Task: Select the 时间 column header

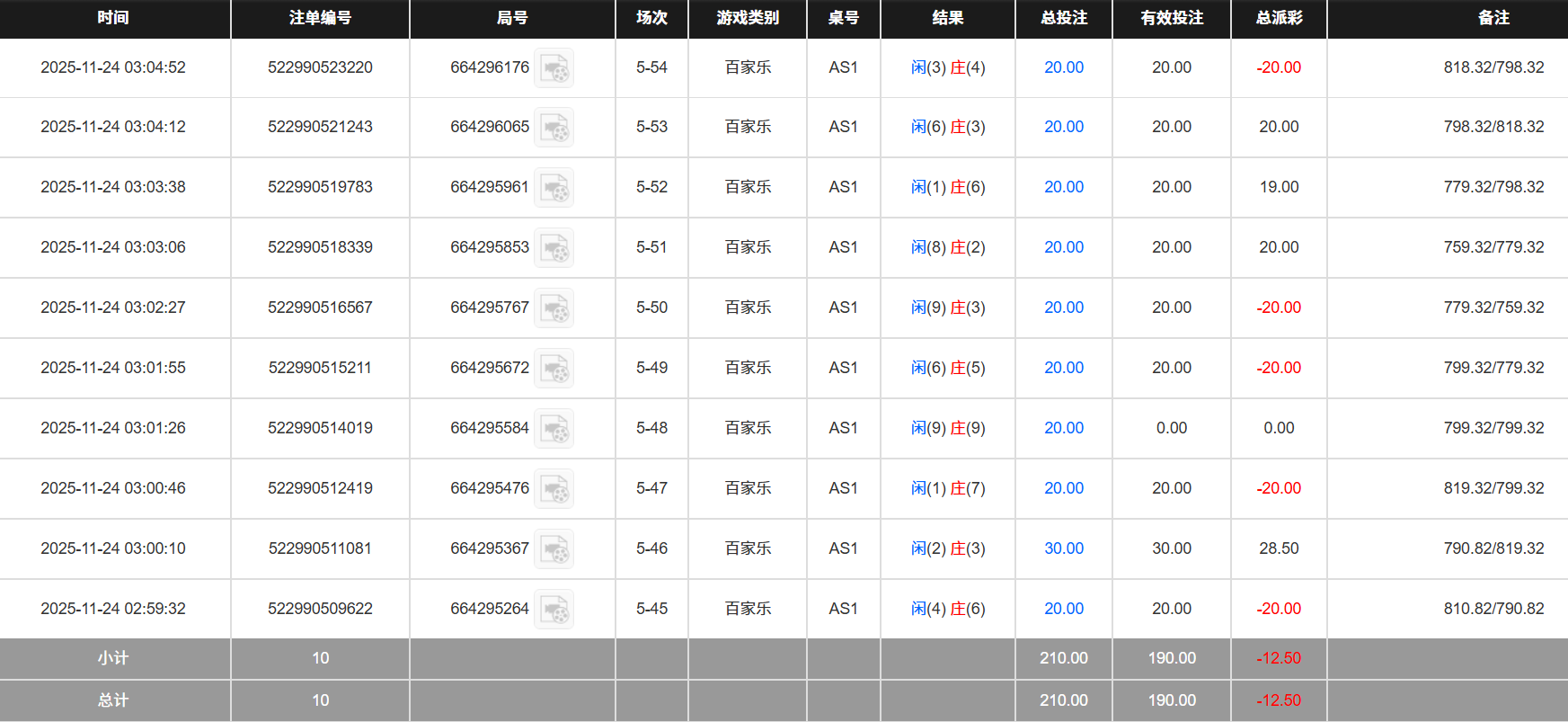Action: click(113, 18)
